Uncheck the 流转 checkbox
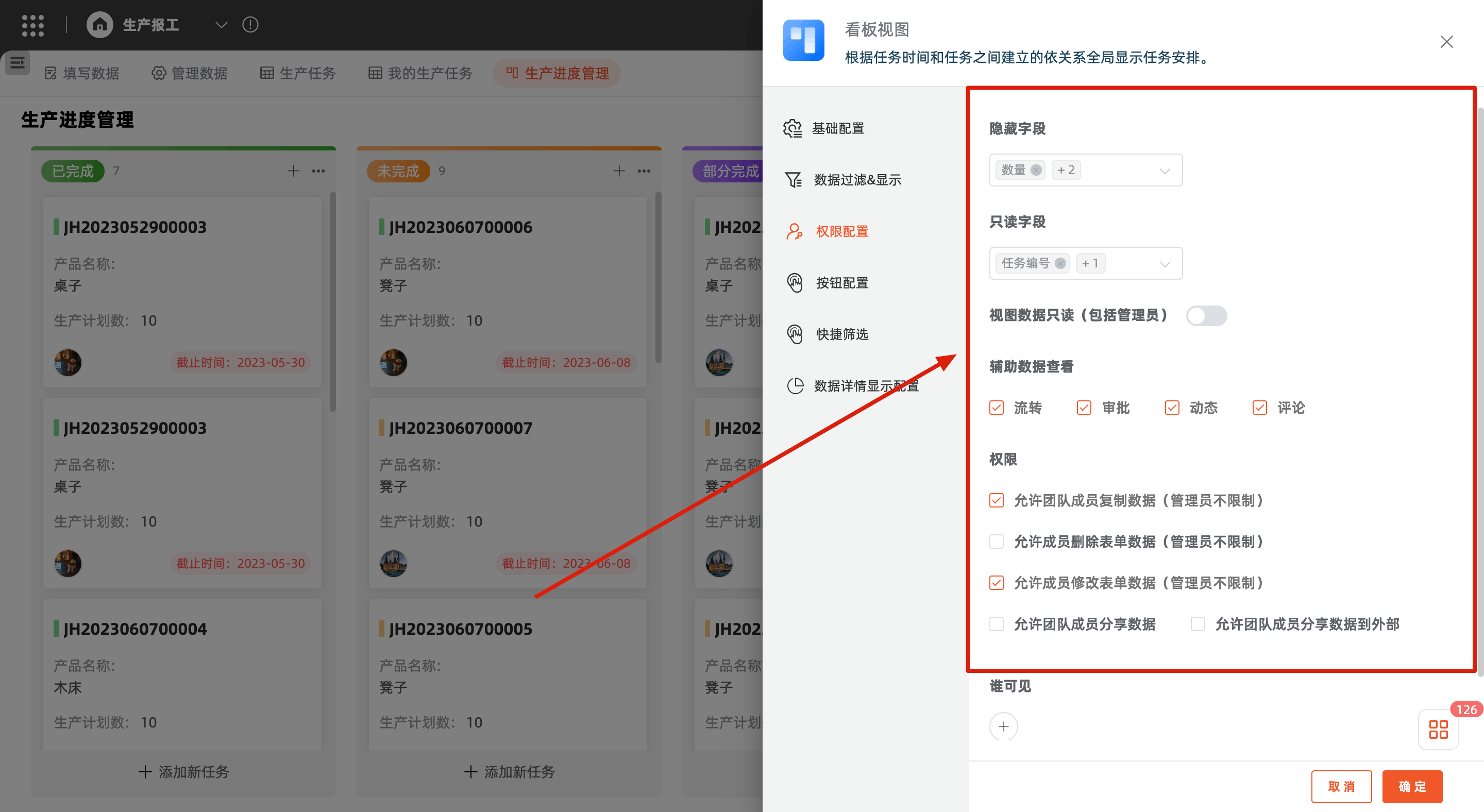1484x812 pixels. pos(997,408)
